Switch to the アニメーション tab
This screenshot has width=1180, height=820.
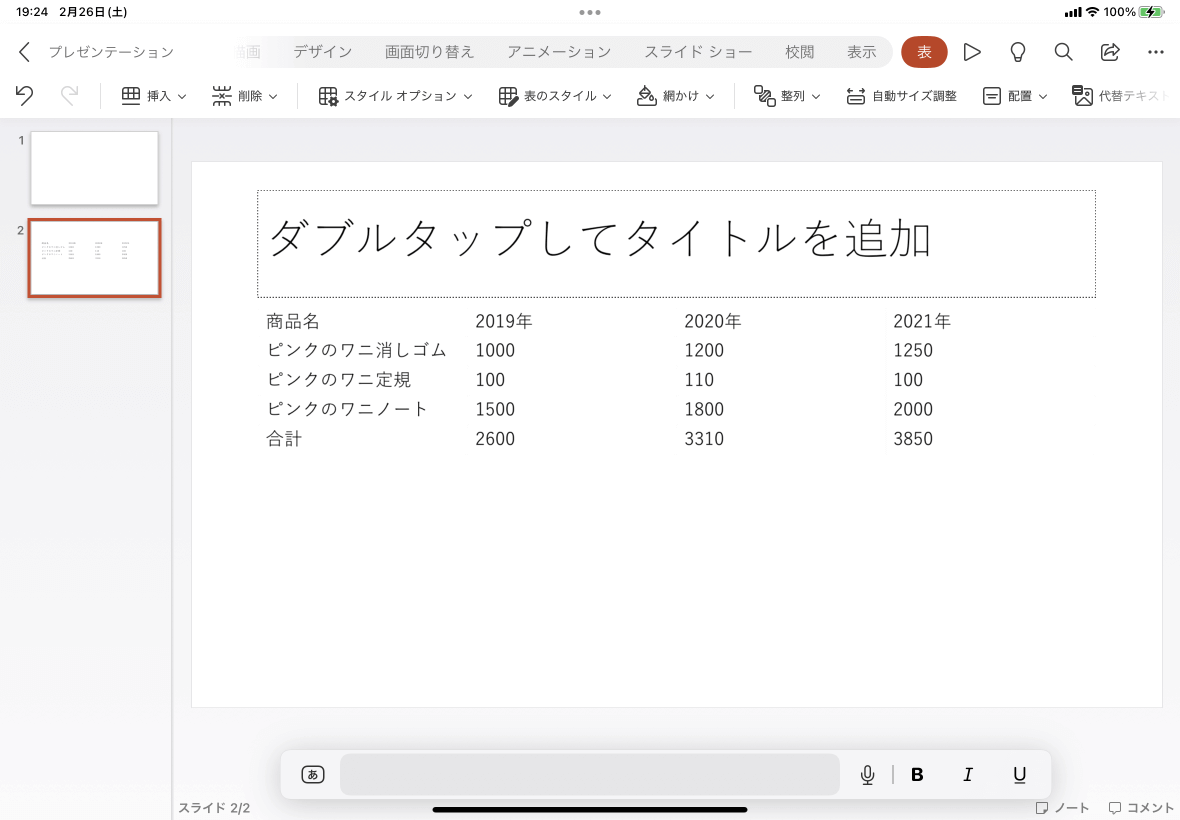click(x=559, y=52)
